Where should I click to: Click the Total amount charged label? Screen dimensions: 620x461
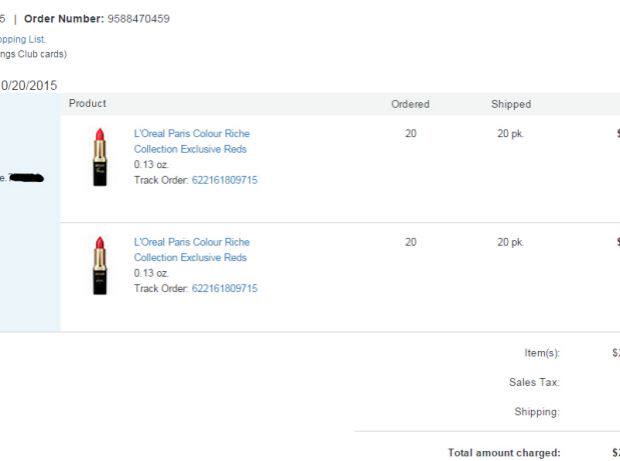pyautogui.click(x=504, y=452)
